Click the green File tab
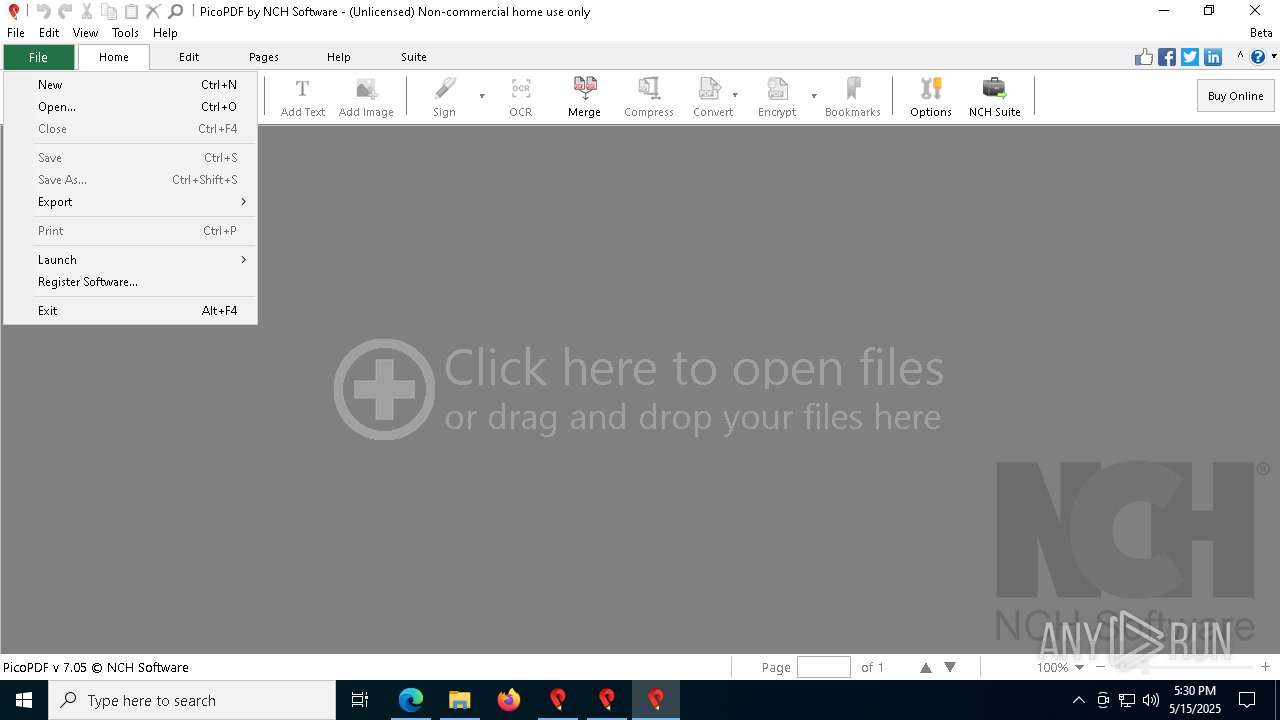Screen dimensions: 1280x720 38,57
